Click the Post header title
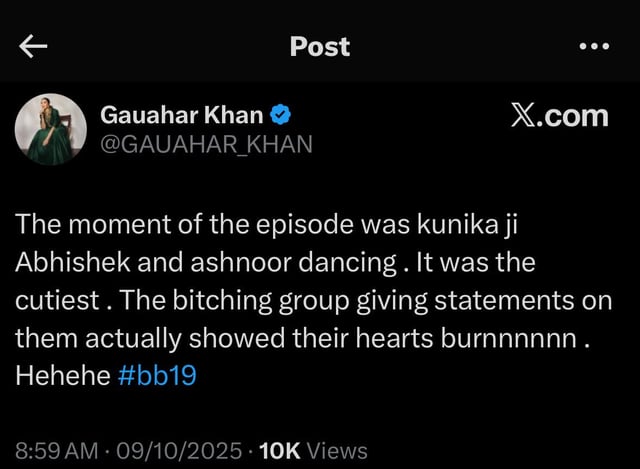 coord(319,46)
